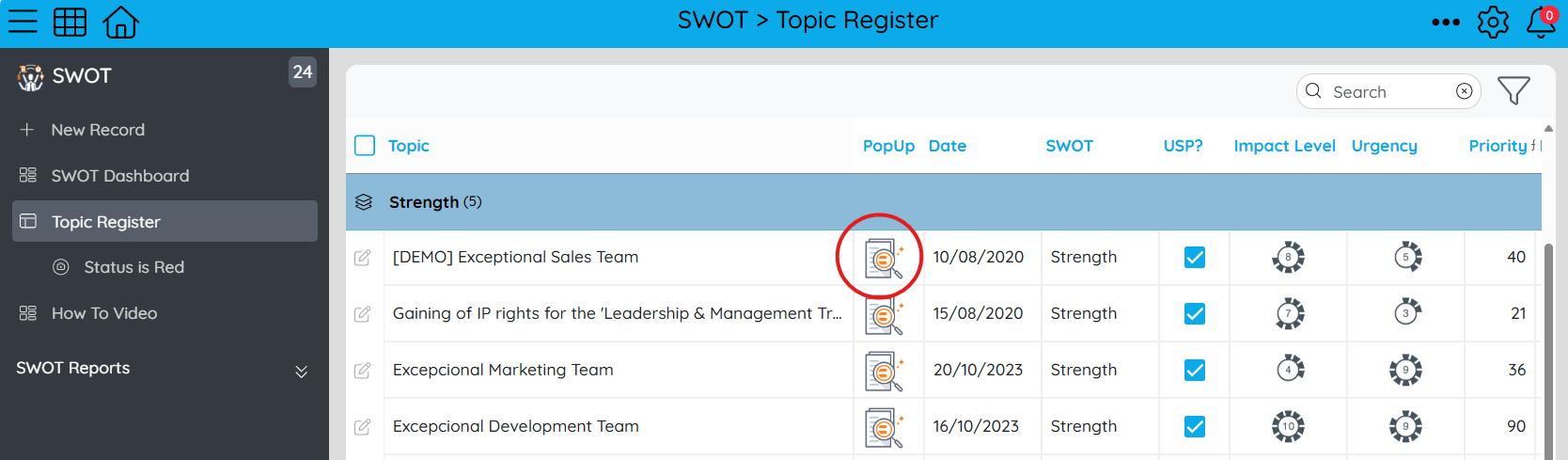Click date 16/10/2023
This screenshot has width=1568, height=460.
977,426
